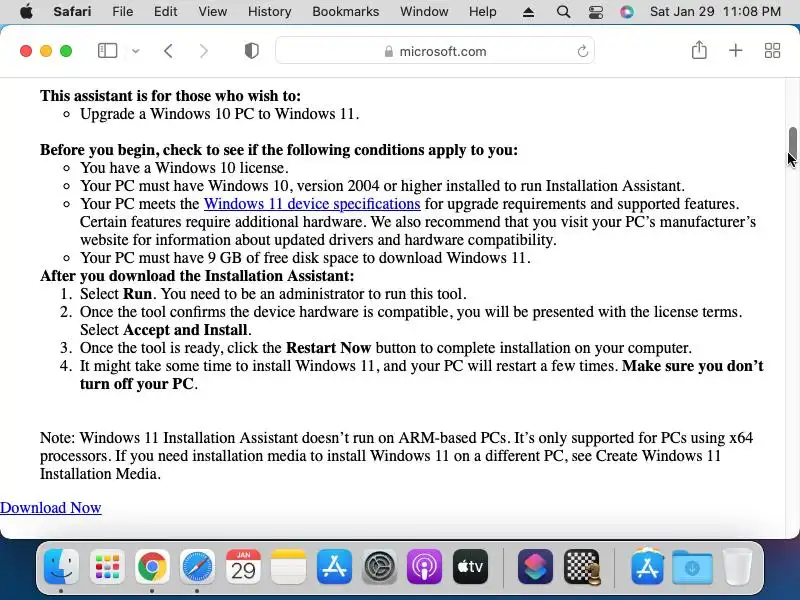Go back to the previous page
800x600 pixels.
point(168,51)
